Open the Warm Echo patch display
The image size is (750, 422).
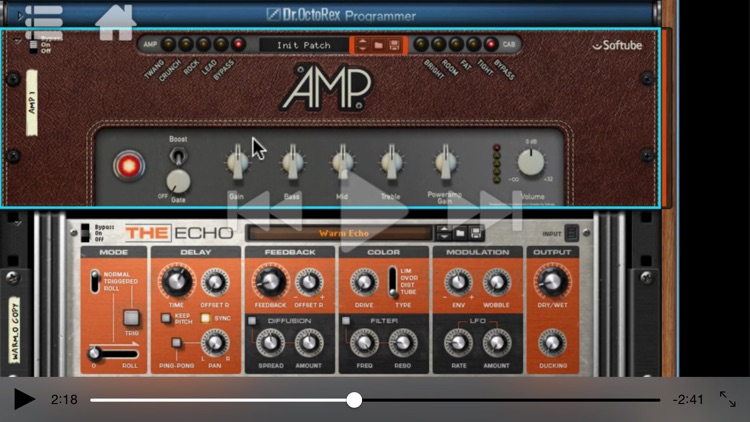(x=343, y=233)
